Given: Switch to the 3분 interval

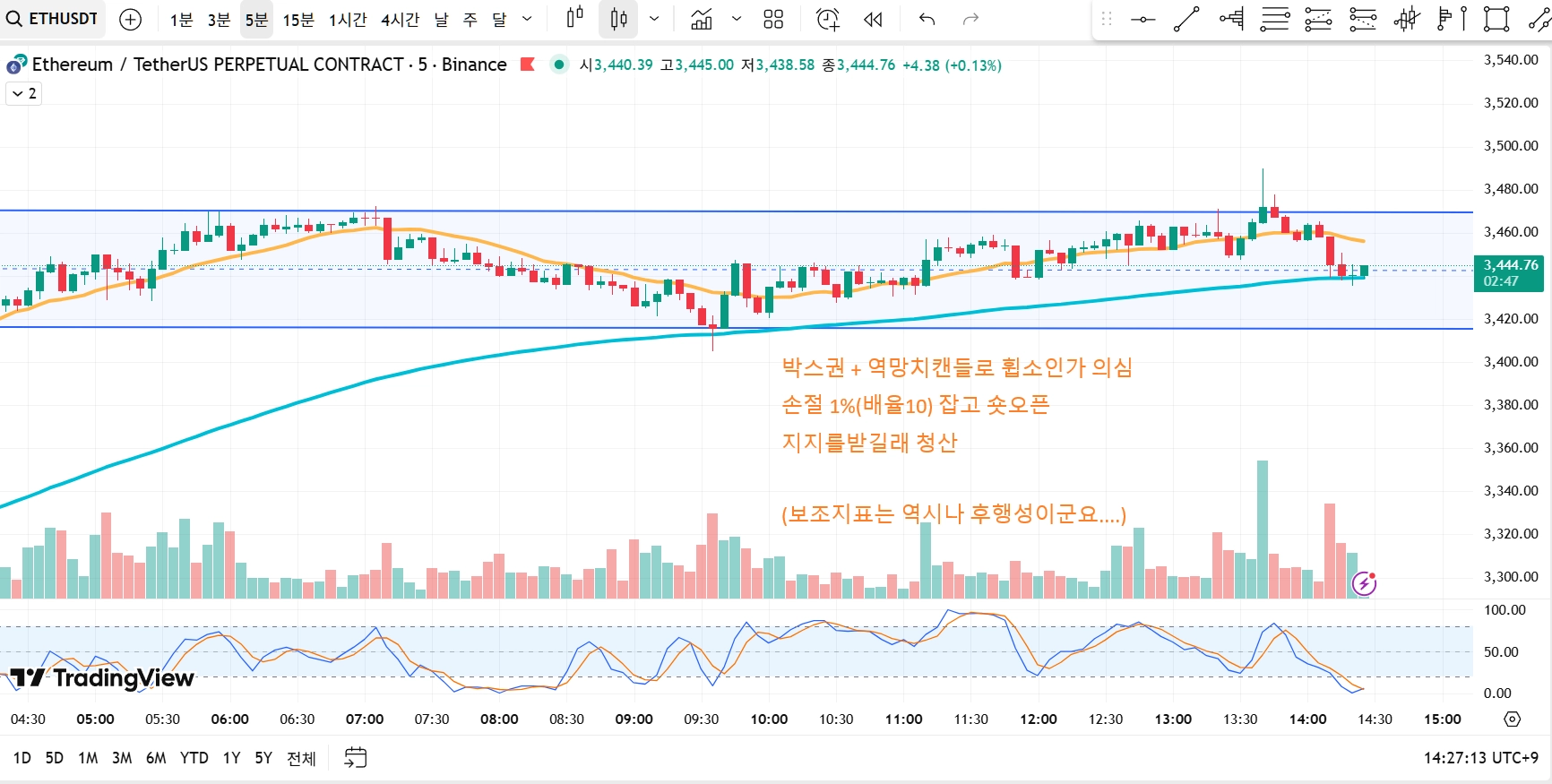Looking at the screenshot, I should click(x=219, y=19).
